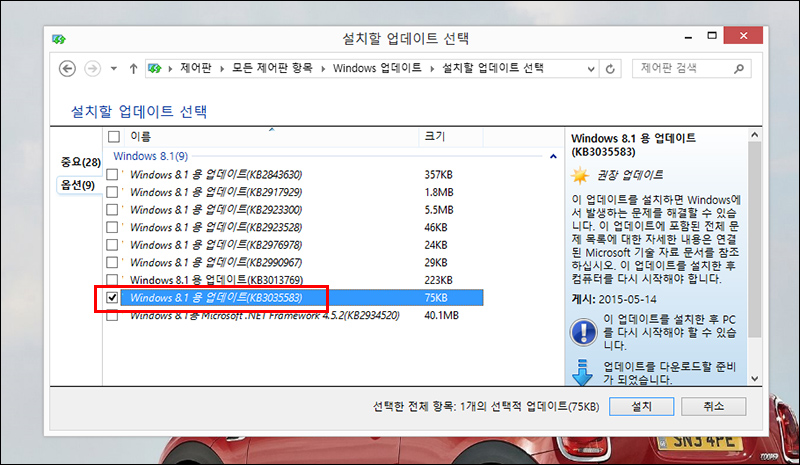
Task: Check the KB3013769 update checkbox
Action: [x=112, y=280]
